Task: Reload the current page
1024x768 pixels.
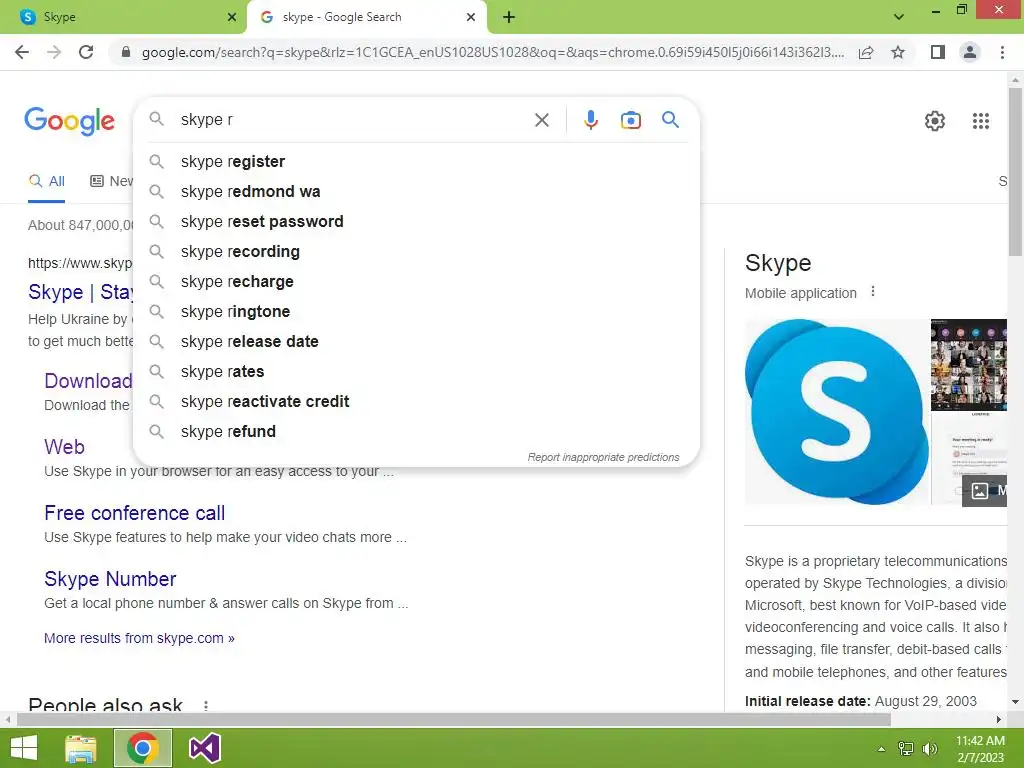Action: click(x=86, y=52)
